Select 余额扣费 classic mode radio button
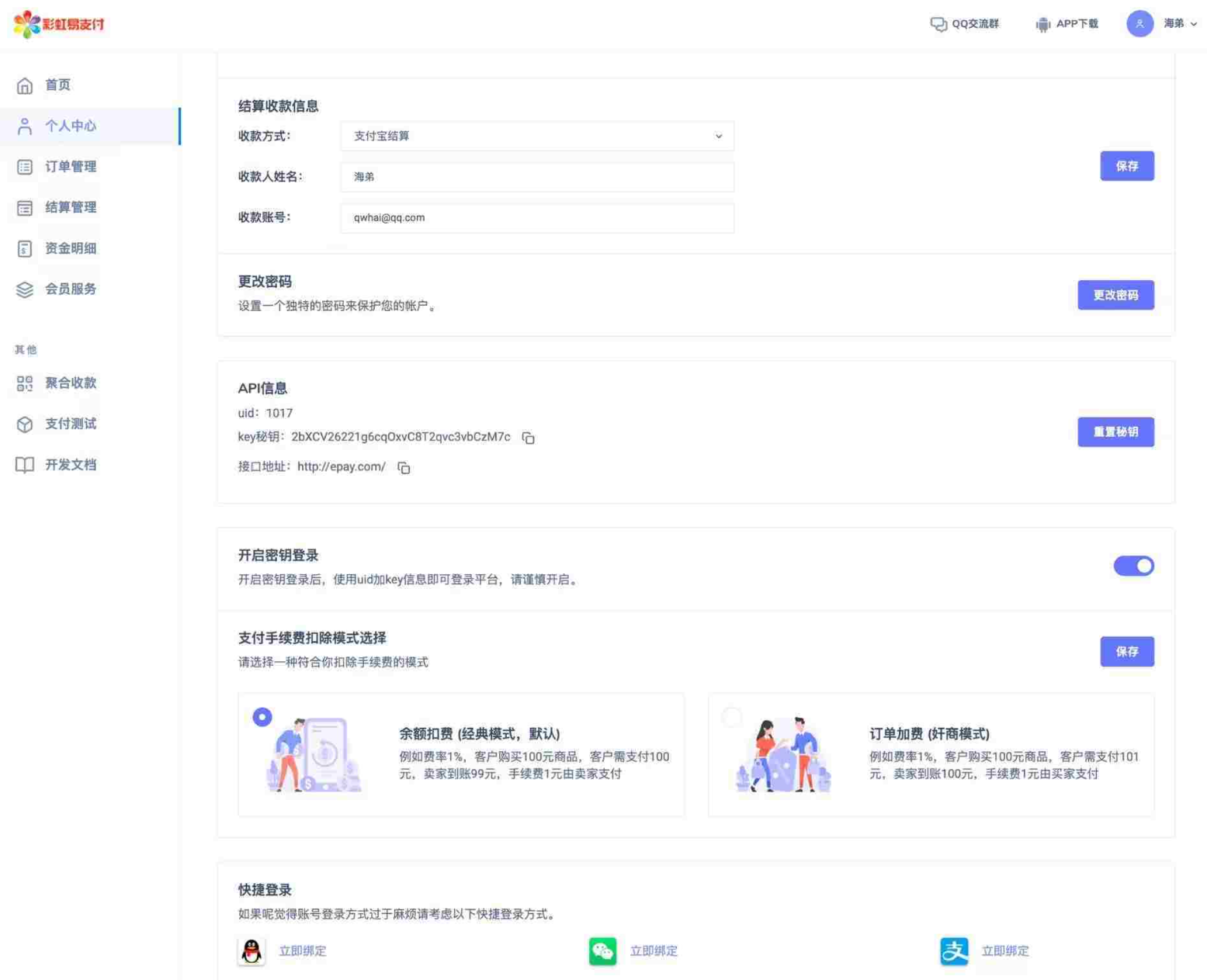The height and width of the screenshot is (980, 1207). tap(262, 717)
